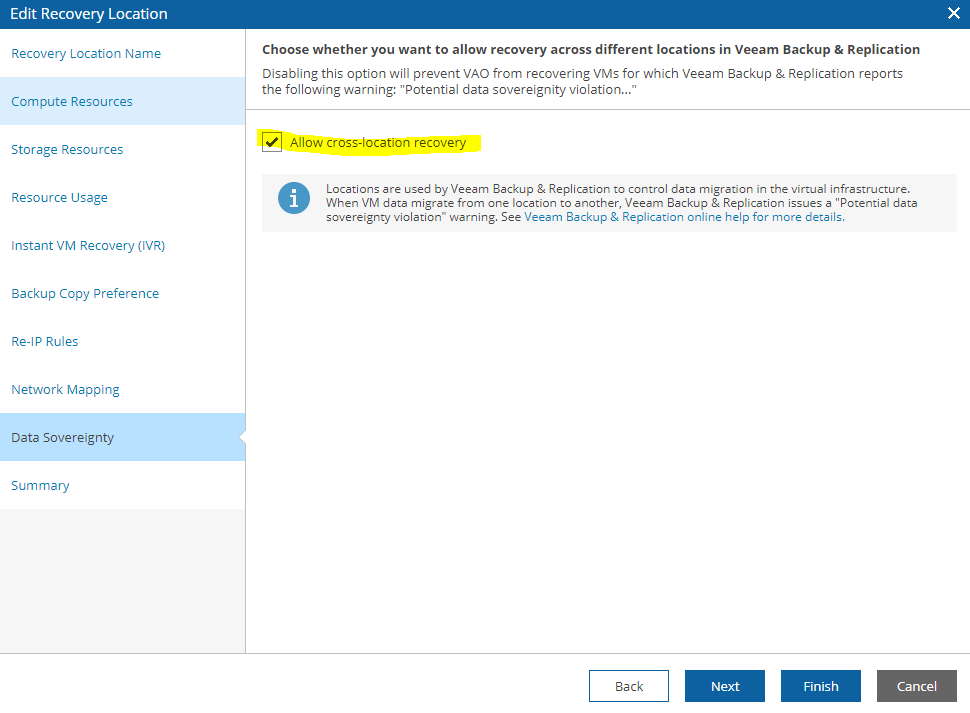Click the blue information icon
The image size is (970, 713).
(x=294, y=198)
